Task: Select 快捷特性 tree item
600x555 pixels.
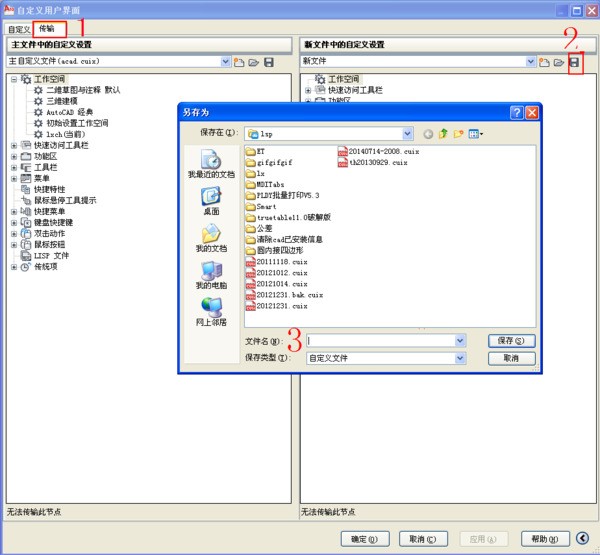Action: (x=50, y=189)
